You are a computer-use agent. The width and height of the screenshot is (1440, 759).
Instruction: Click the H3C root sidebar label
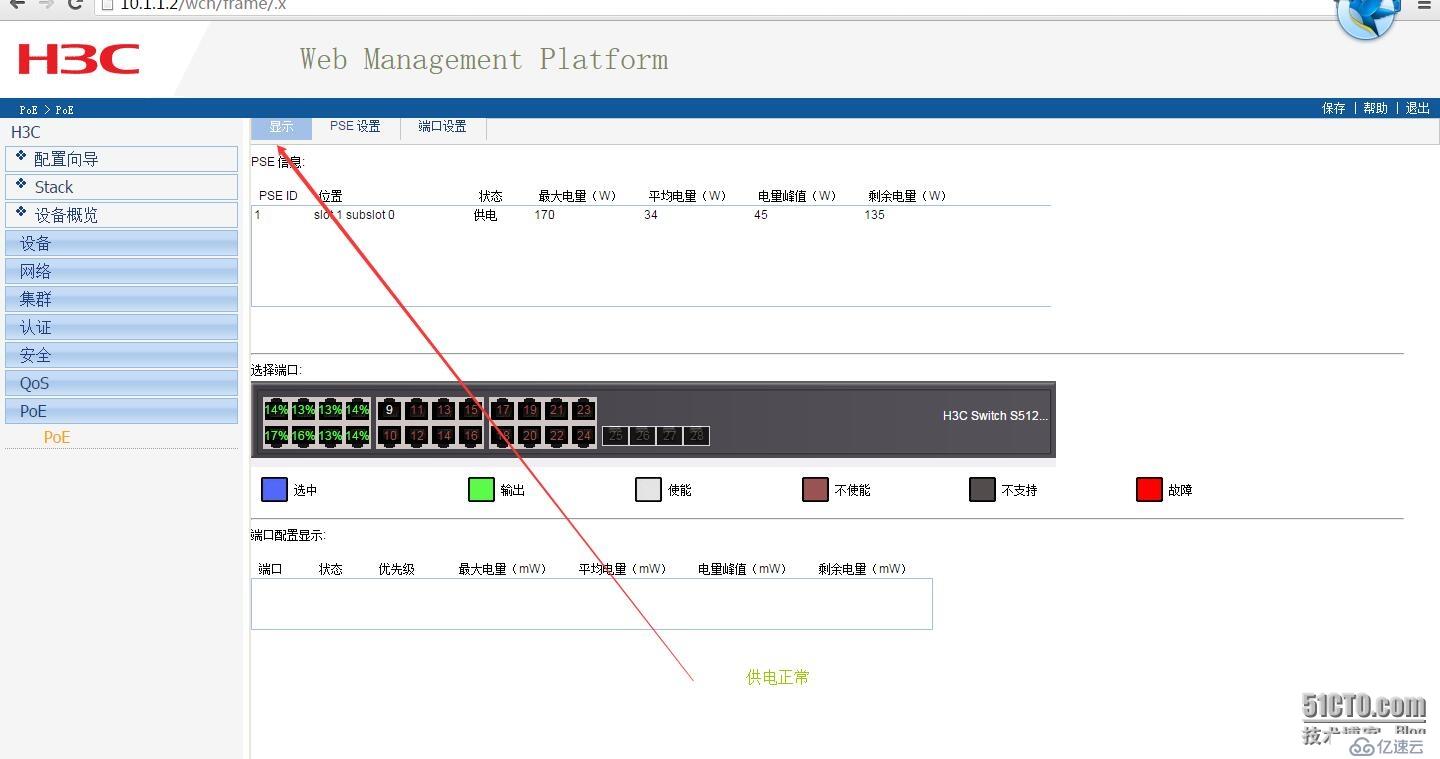[26, 132]
